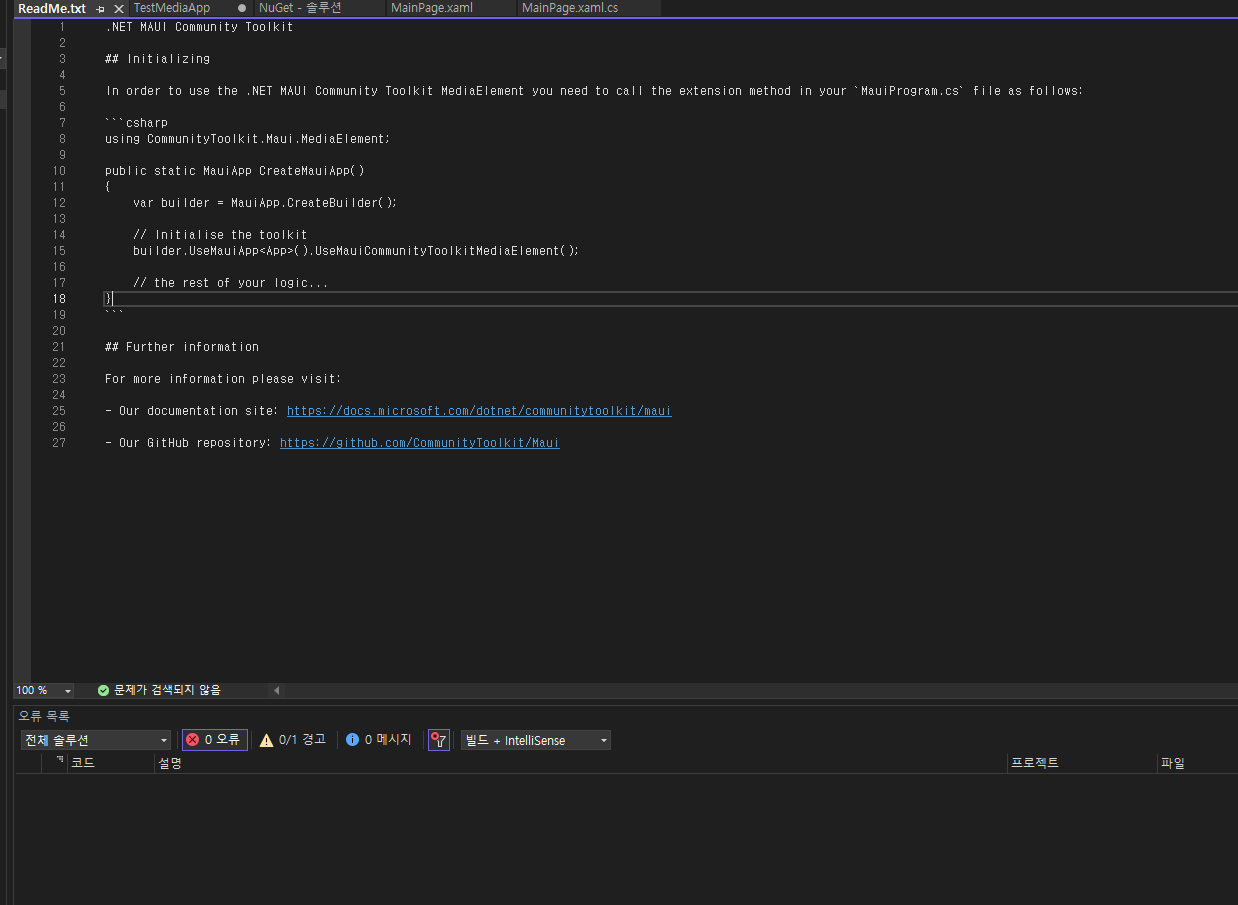Toggle the 0 메시지 messages filter

click(x=378, y=740)
